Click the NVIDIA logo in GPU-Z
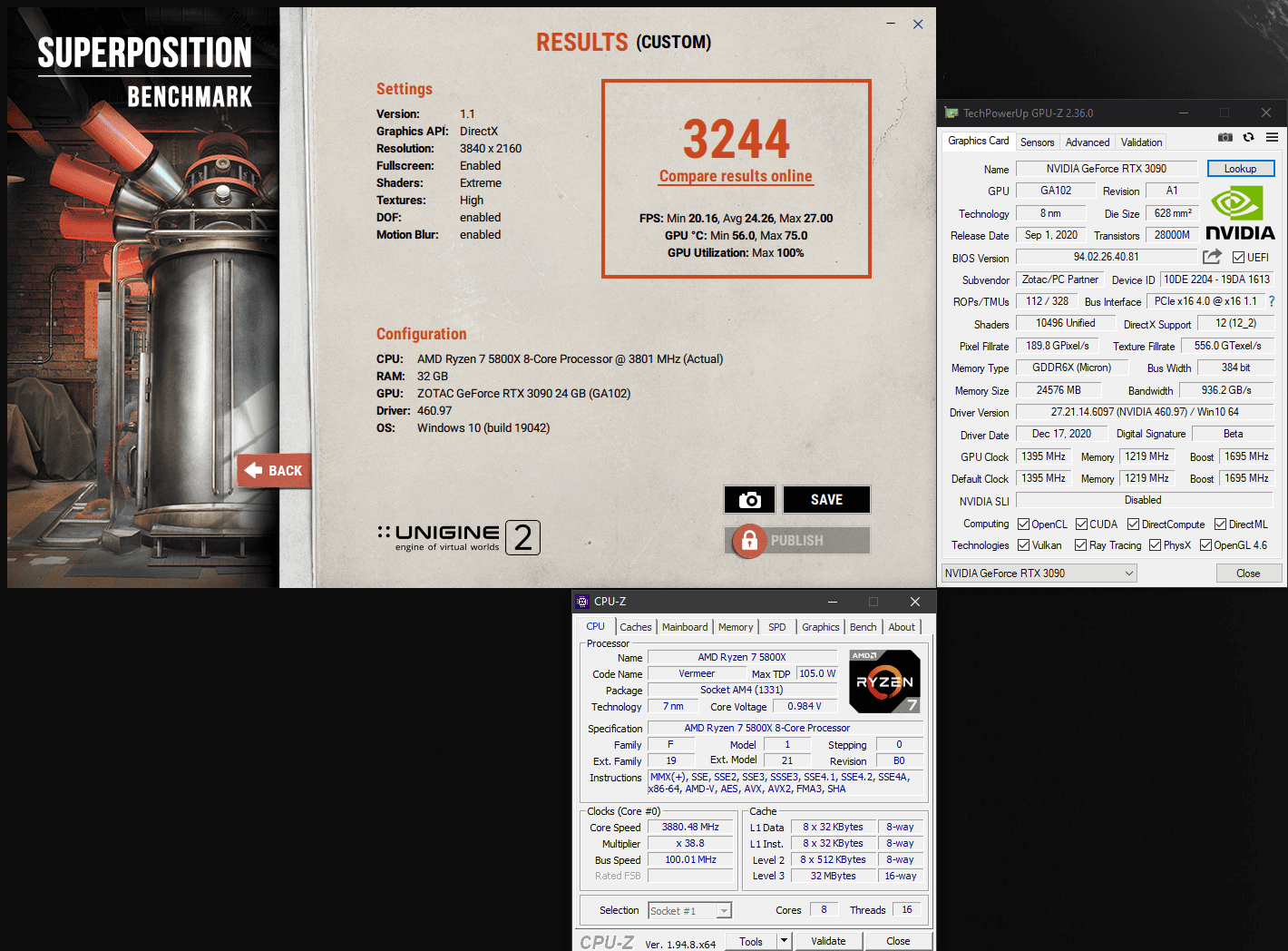The height and width of the screenshot is (951, 1288). click(1240, 212)
